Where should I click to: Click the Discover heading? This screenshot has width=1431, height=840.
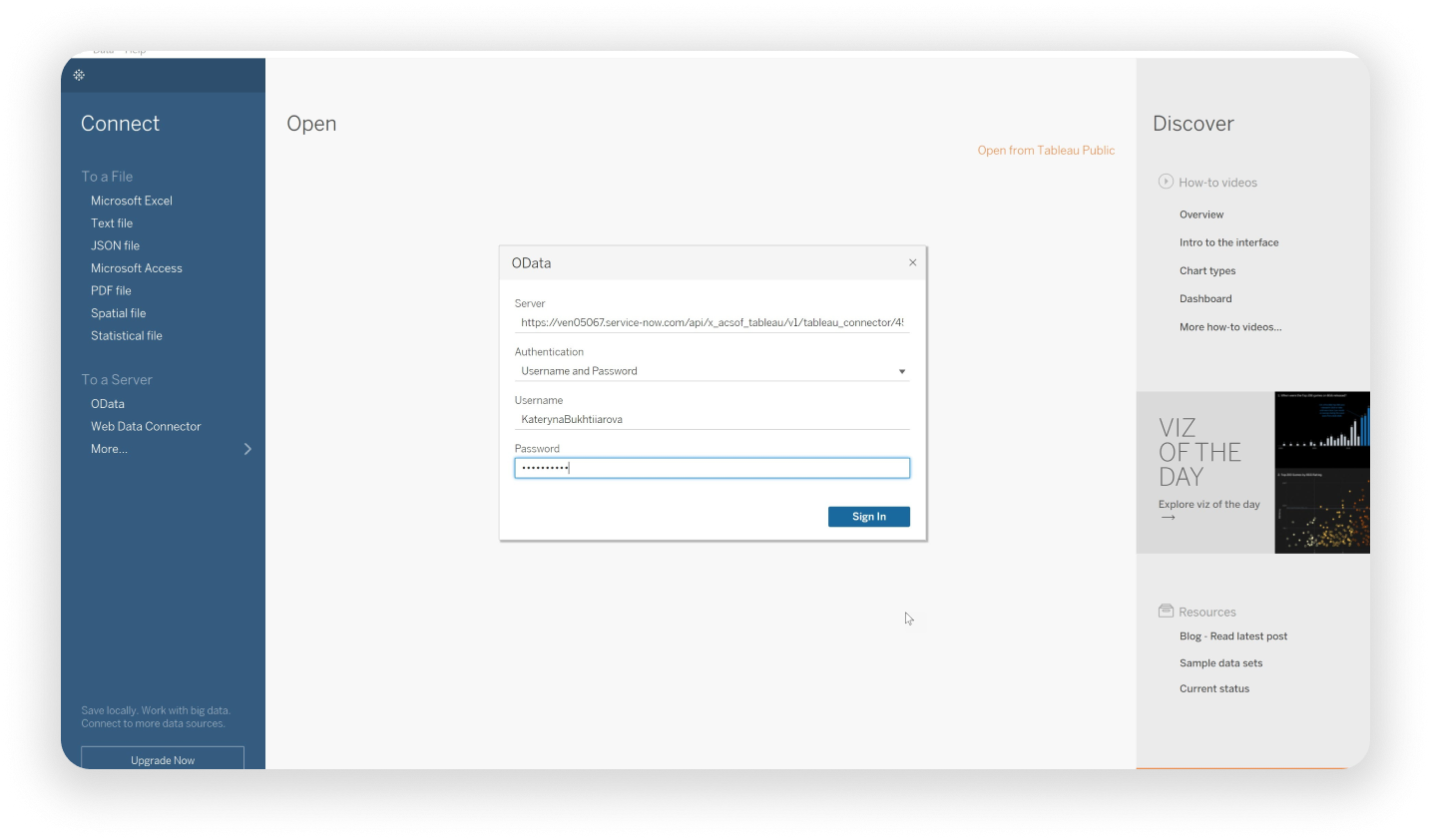[1193, 124]
